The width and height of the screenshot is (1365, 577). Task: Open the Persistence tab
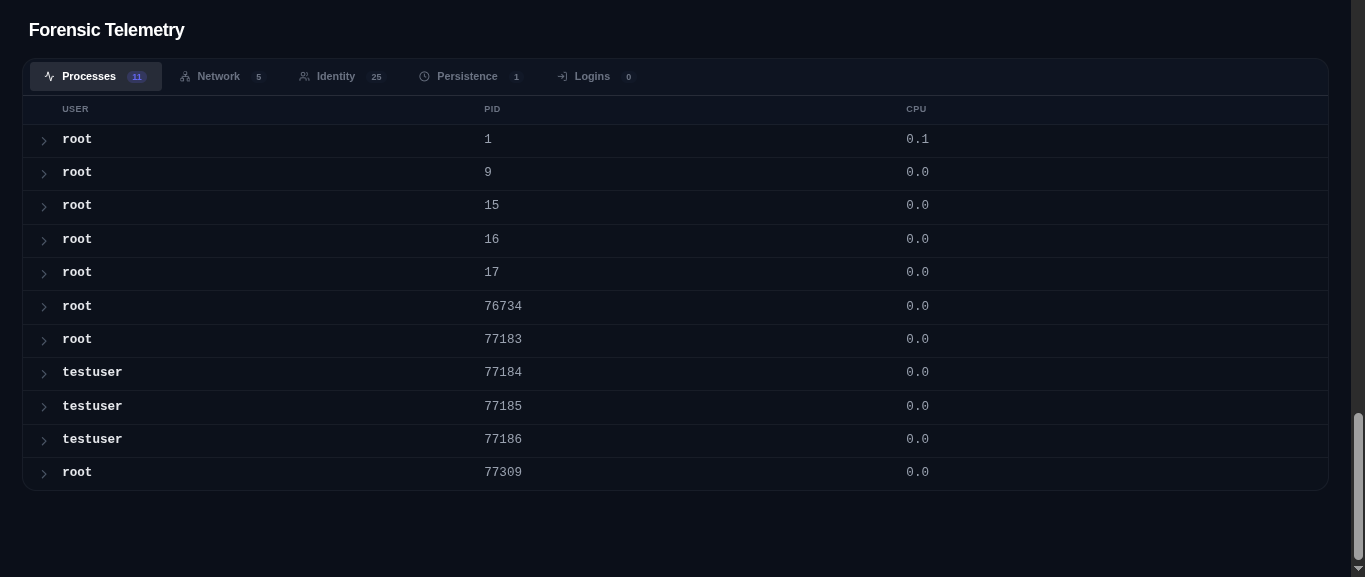click(471, 76)
